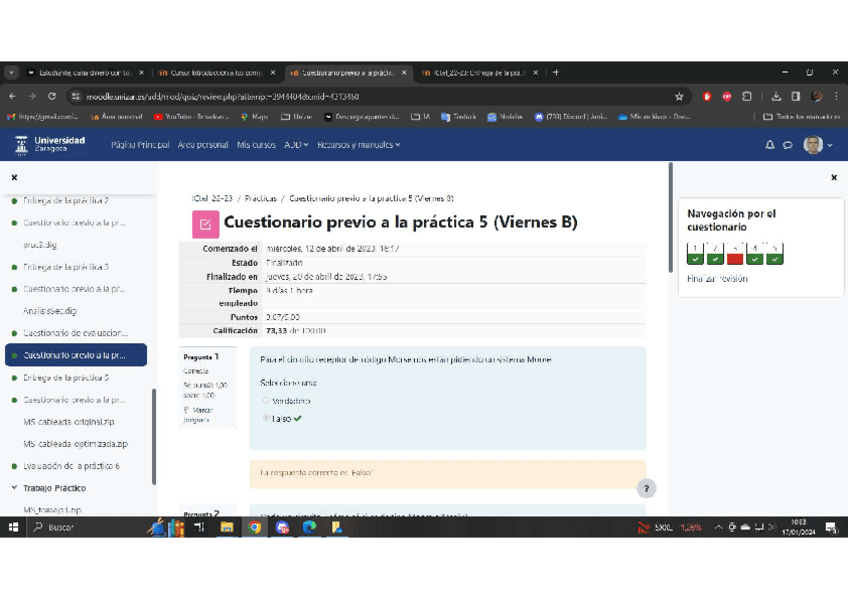Open the Maps bookmark in bookmarks bar
848x599 pixels.
(x=255, y=117)
